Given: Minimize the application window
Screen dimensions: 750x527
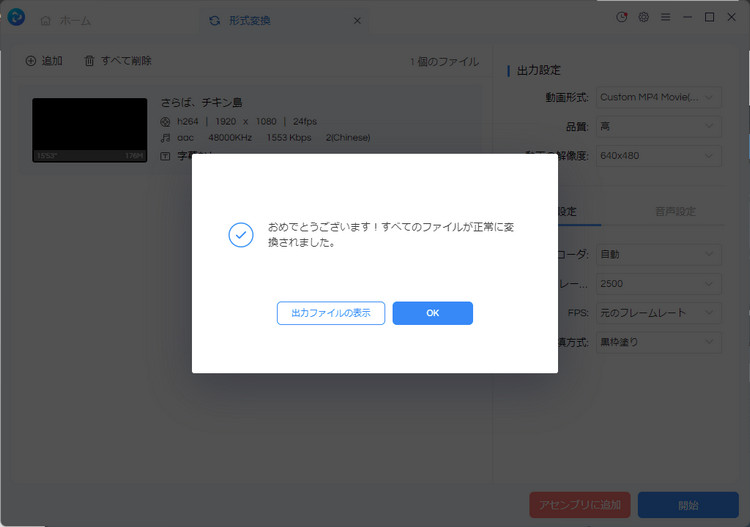Looking at the screenshot, I should click(x=687, y=17).
